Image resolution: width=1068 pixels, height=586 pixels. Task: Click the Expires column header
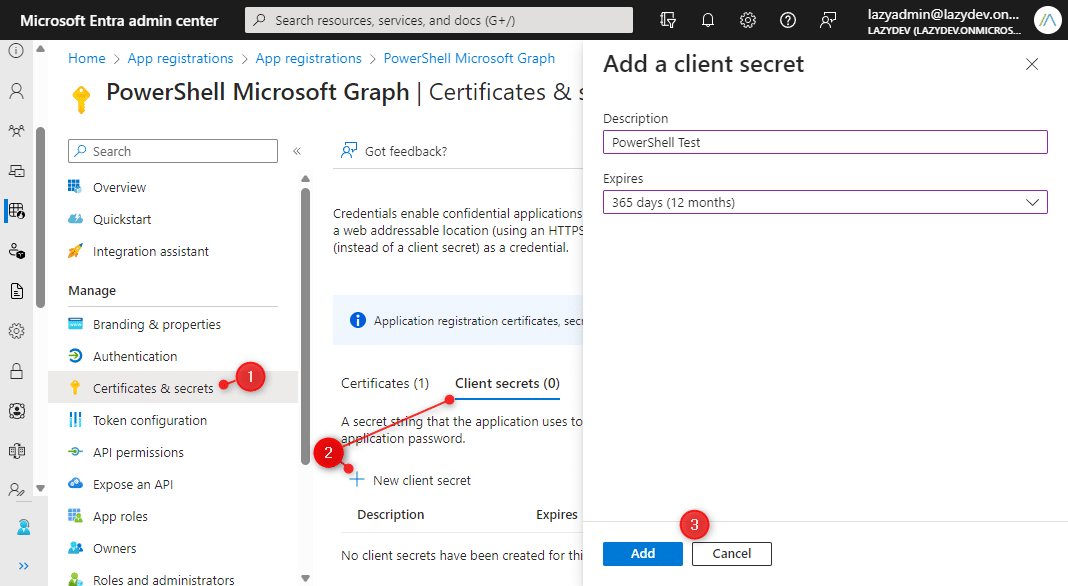click(x=556, y=515)
